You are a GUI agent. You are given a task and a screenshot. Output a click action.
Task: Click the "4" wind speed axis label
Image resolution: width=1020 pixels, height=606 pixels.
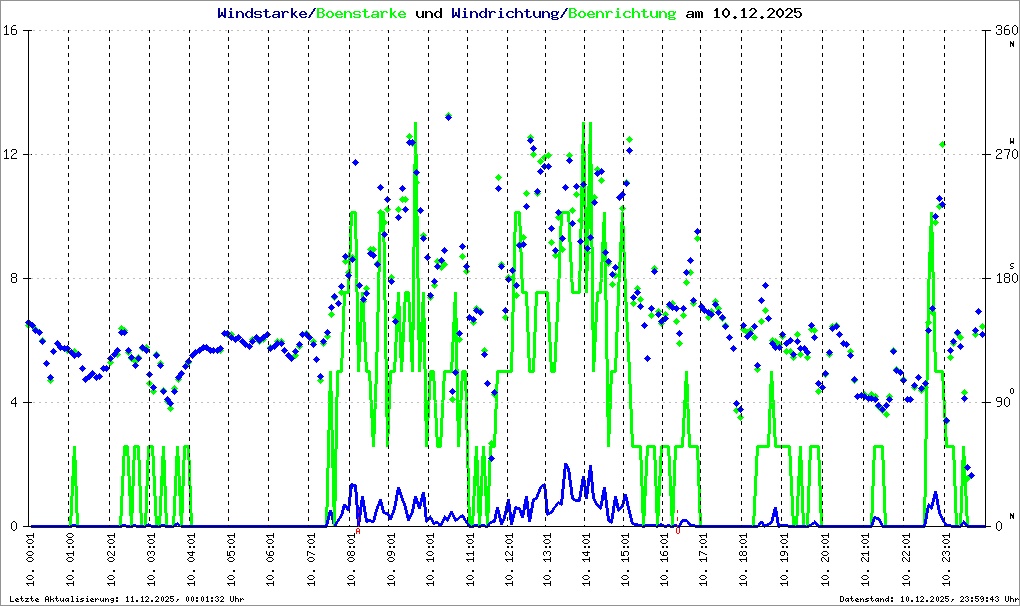pos(13,402)
